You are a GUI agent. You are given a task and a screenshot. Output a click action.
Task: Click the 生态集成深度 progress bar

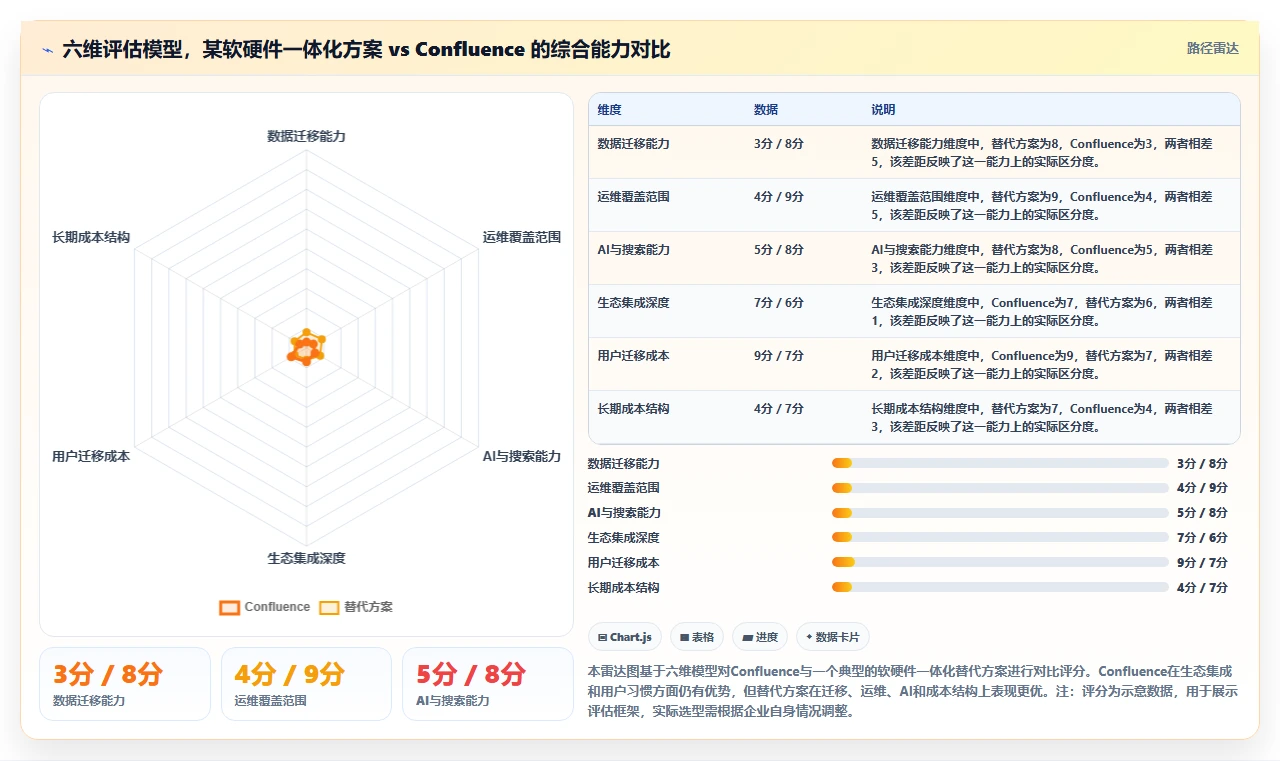(1000, 538)
